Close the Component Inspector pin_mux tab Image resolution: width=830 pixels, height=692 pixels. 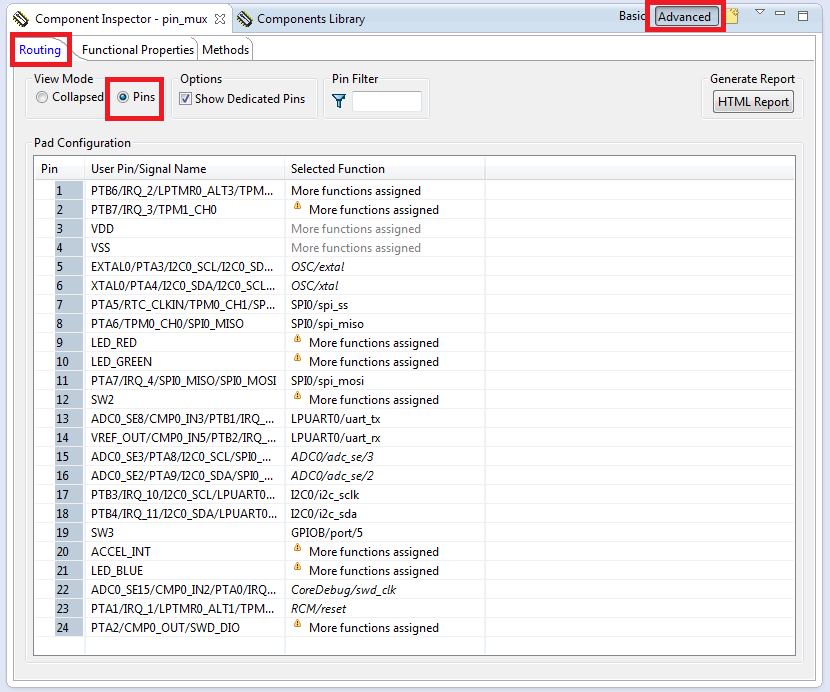click(220, 19)
